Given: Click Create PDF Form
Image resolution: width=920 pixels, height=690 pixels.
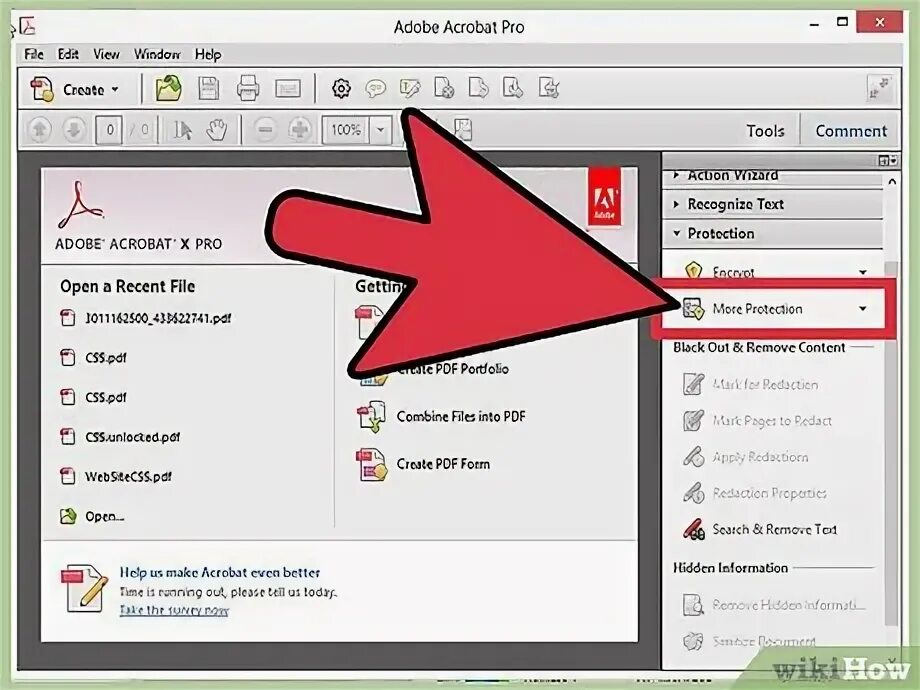Looking at the screenshot, I should click(x=443, y=464).
